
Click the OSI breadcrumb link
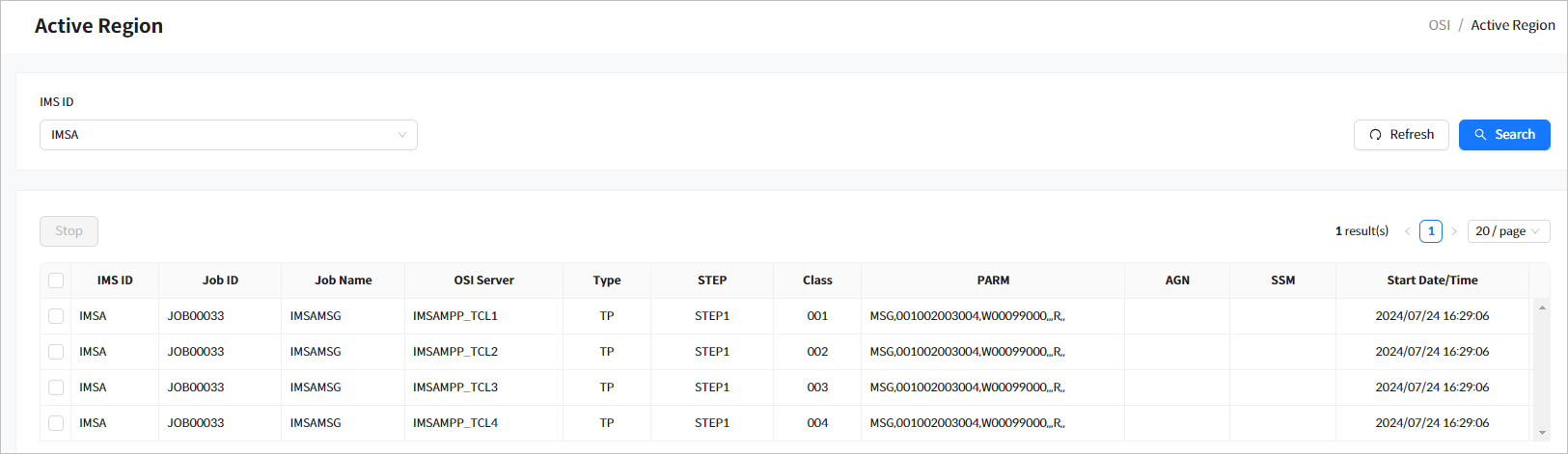pos(1439,25)
